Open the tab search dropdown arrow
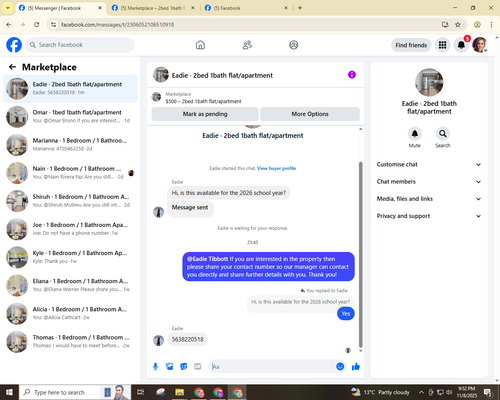Viewport: 500px width, 400px height. click(7, 8)
